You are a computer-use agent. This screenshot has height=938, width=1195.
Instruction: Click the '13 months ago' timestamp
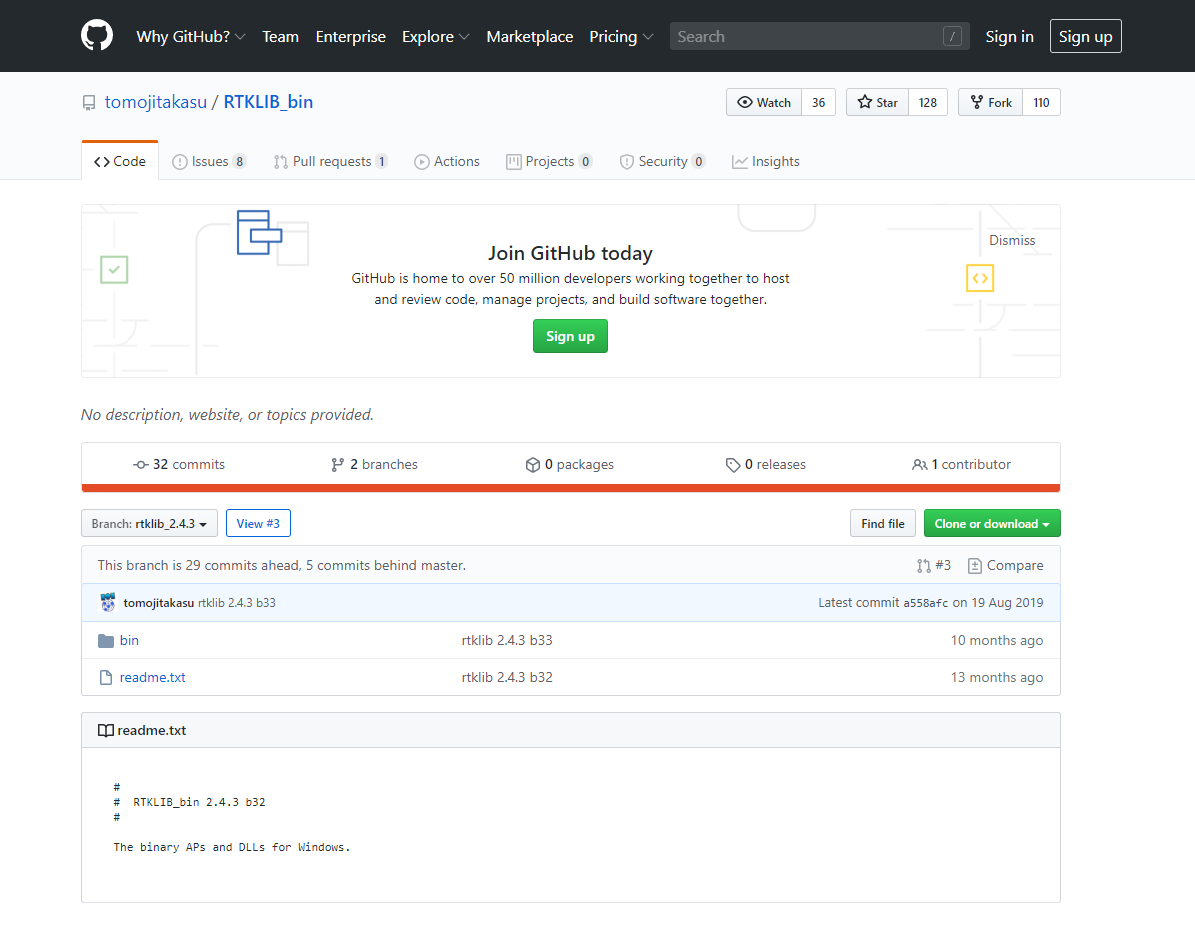[x=997, y=677]
